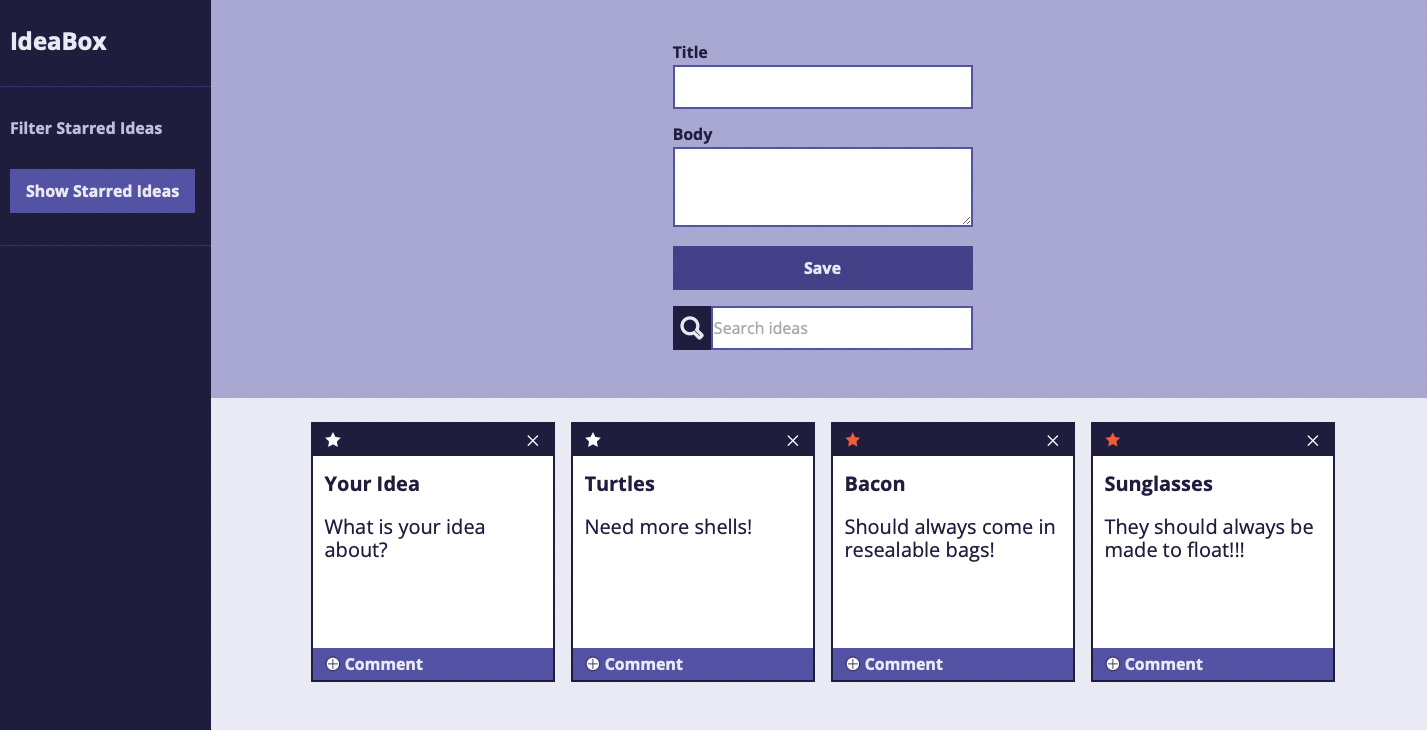Close the Bacon card with its X
The width and height of the screenshot is (1427, 730).
[1052, 440]
